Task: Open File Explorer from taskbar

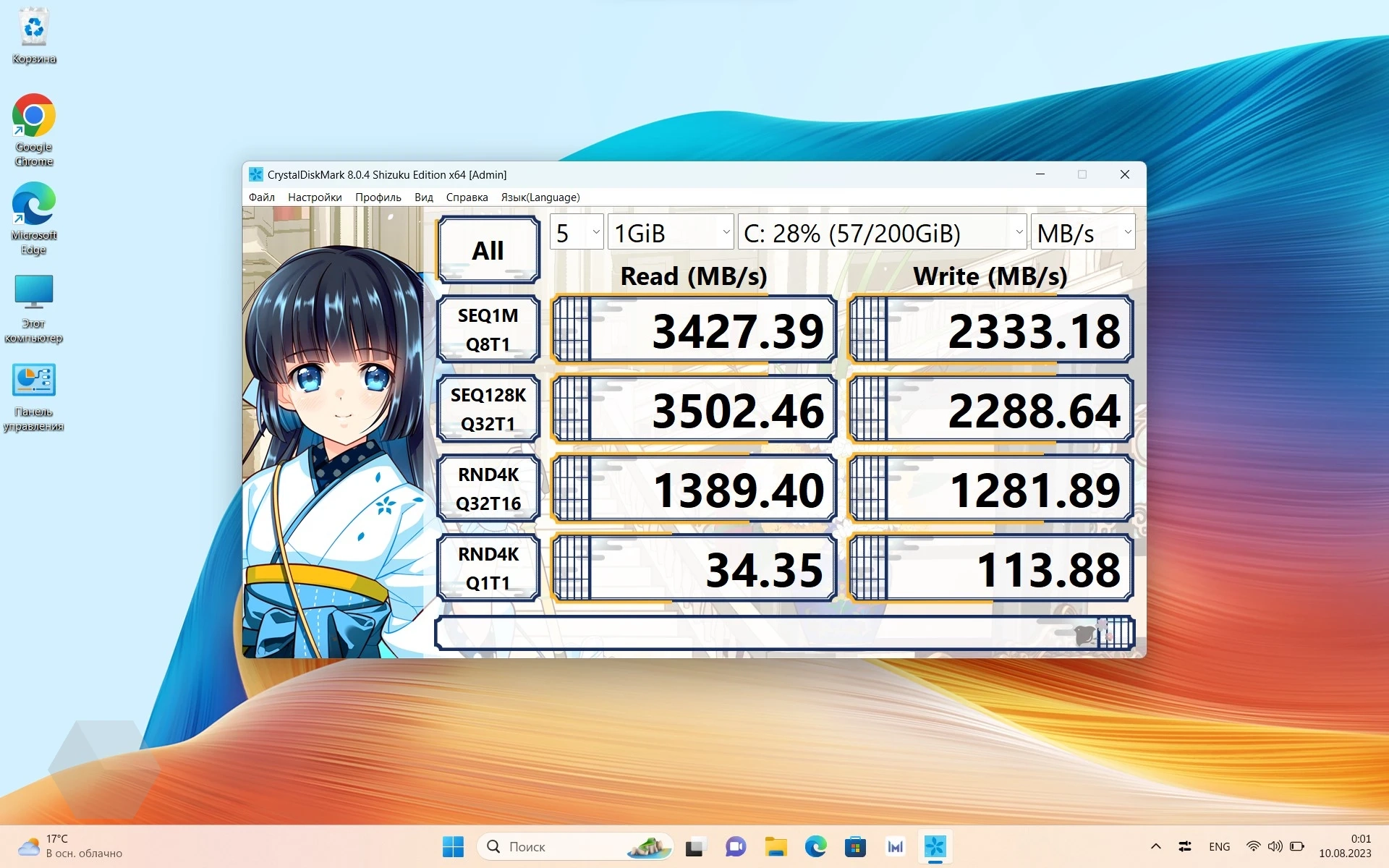Action: [x=776, y=846]
